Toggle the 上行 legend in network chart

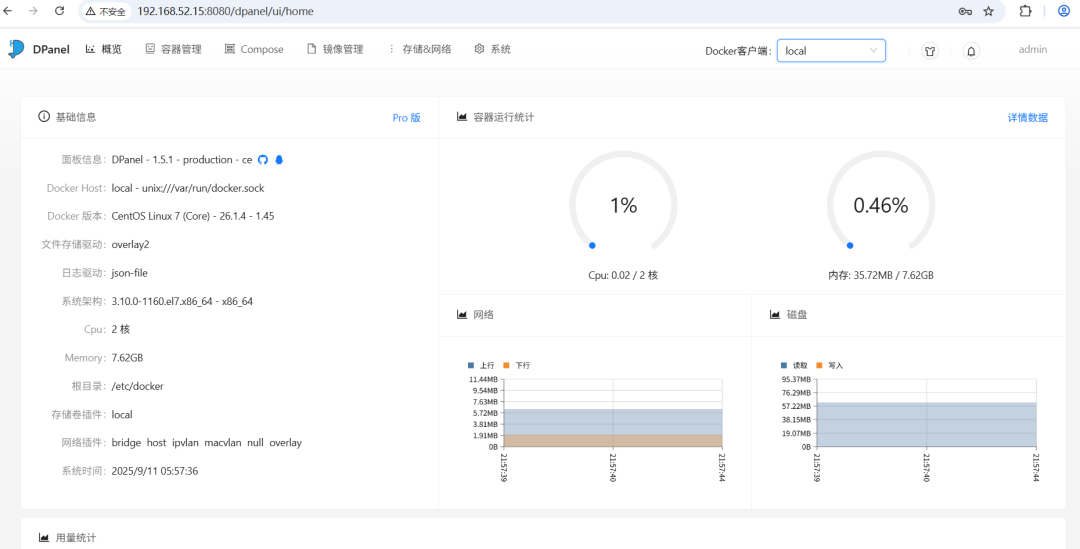(481, 365)
